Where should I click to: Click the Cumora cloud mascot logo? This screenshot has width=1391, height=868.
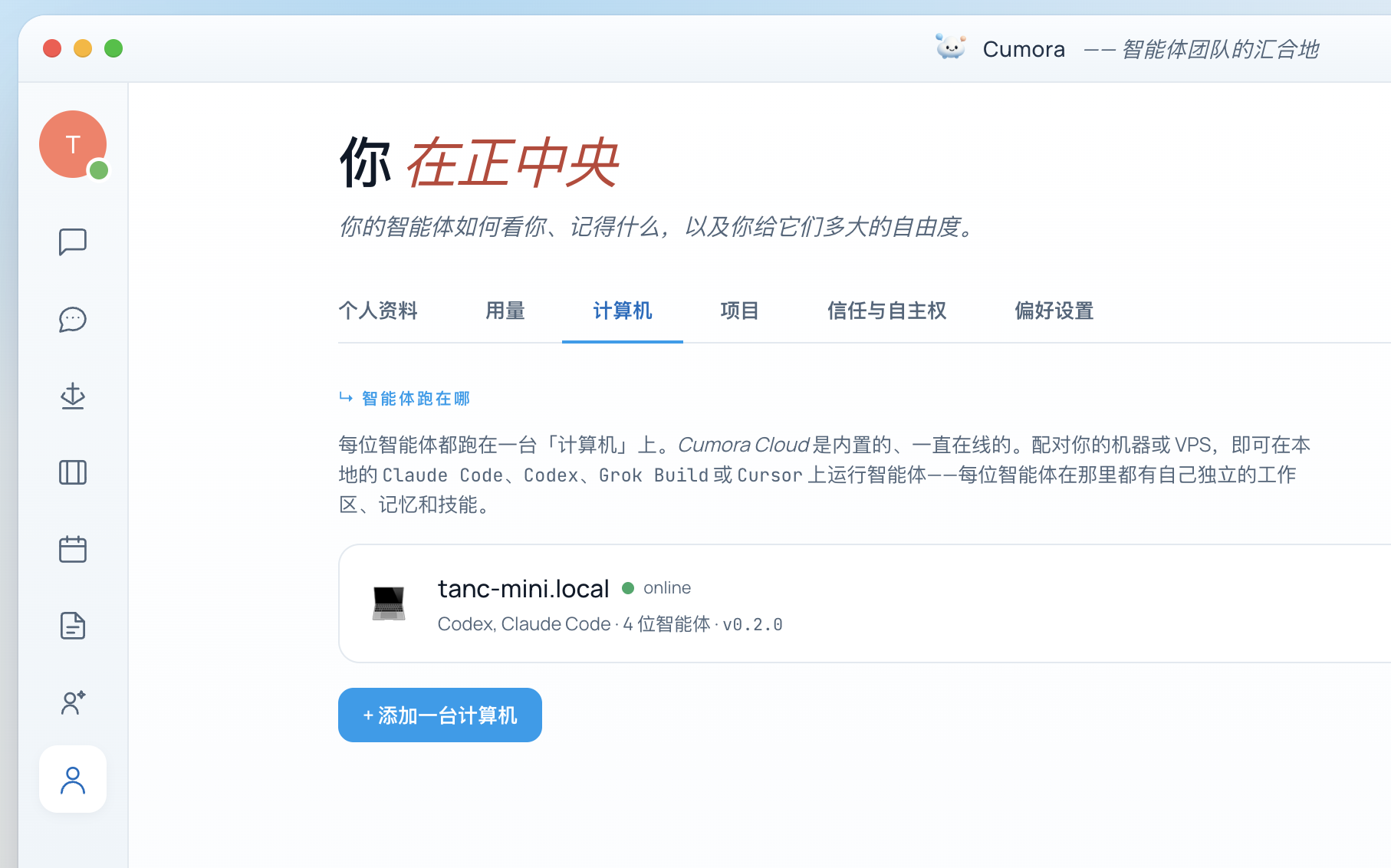[951, 48]
